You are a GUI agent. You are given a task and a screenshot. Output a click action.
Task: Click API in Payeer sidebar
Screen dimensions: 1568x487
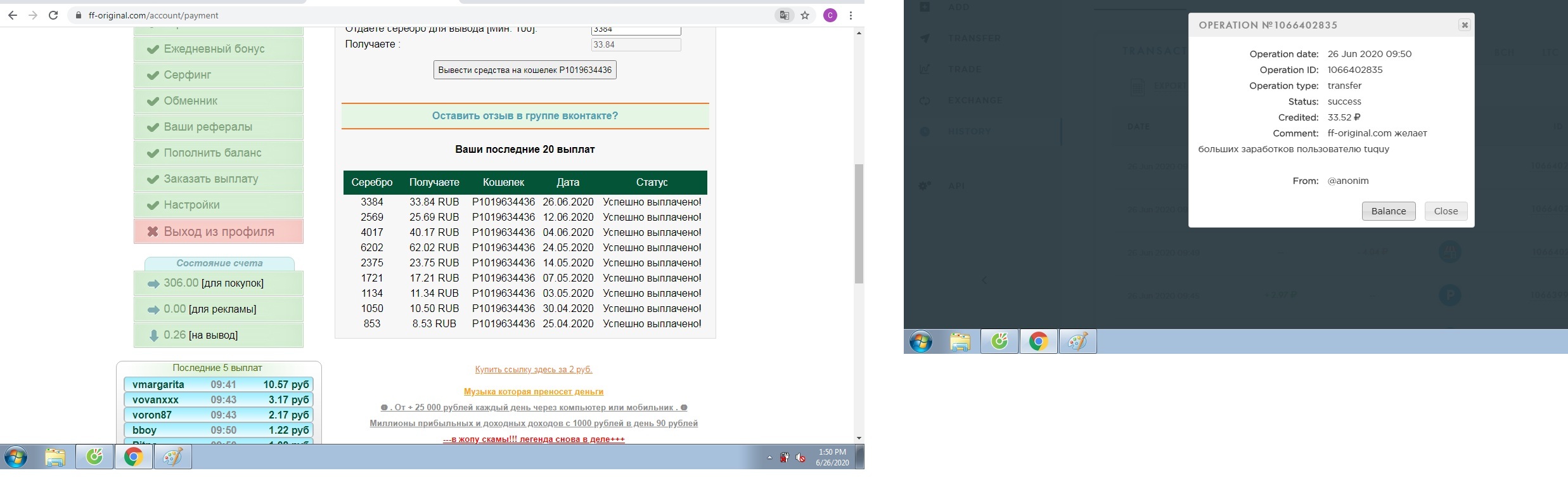click(955, 186)
